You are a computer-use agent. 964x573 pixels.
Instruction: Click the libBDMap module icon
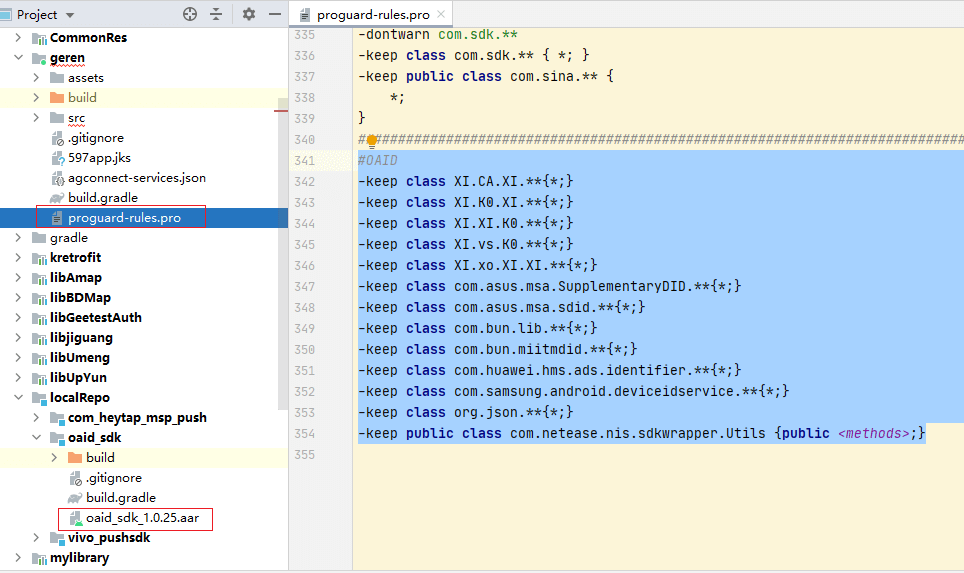point(39,298)
